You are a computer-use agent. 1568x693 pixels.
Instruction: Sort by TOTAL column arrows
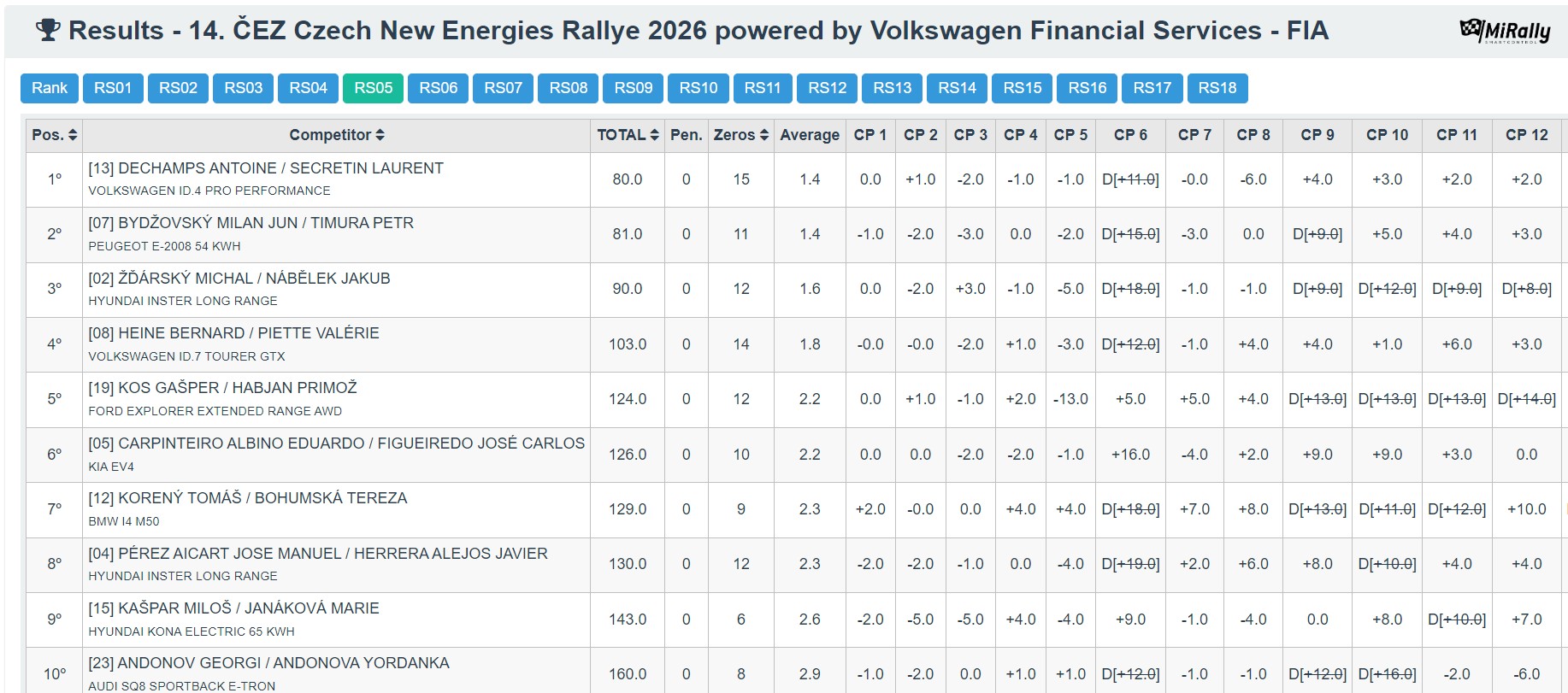pos(654,135)
